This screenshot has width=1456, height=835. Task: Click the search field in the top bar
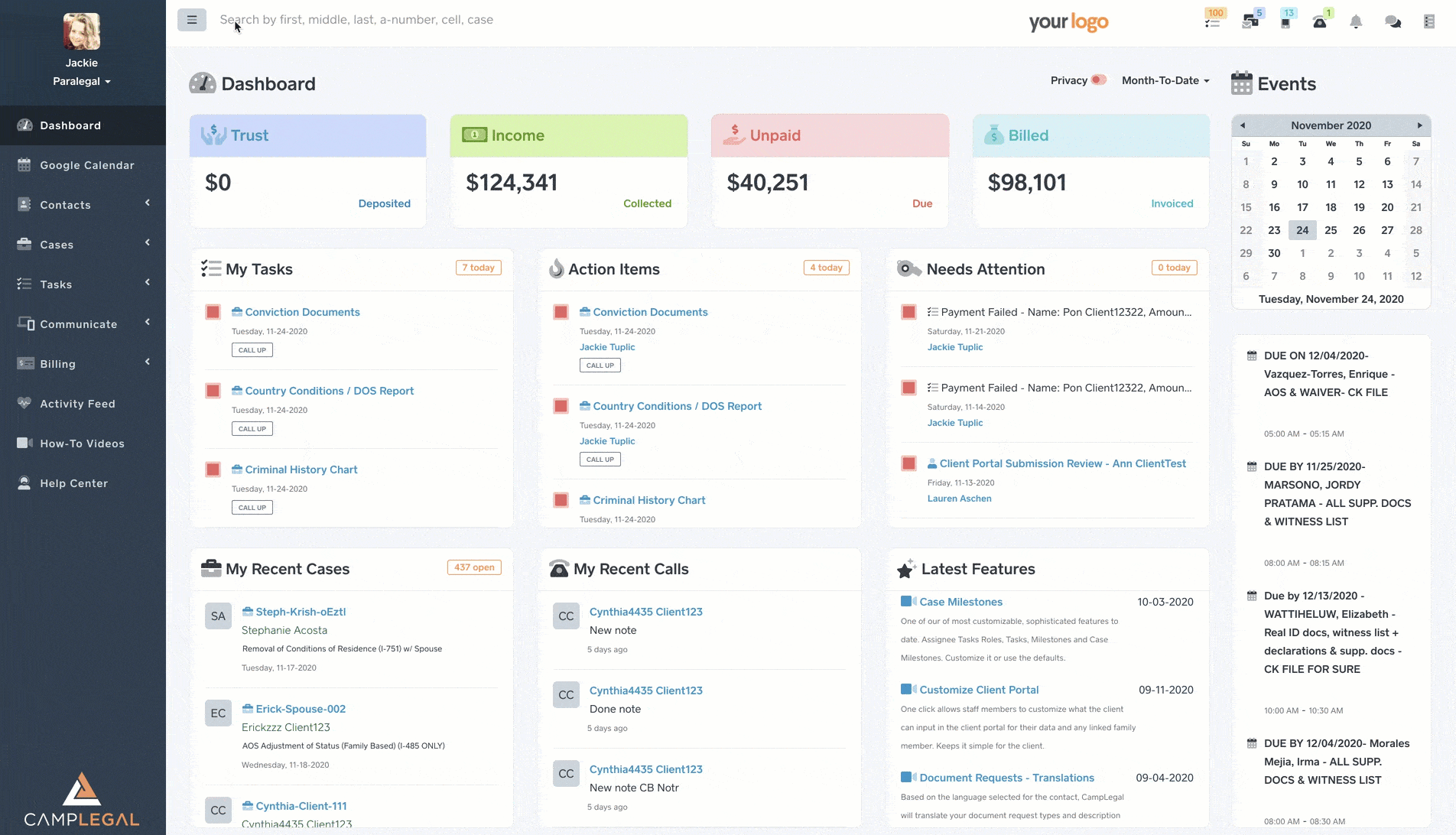(459, 20)
